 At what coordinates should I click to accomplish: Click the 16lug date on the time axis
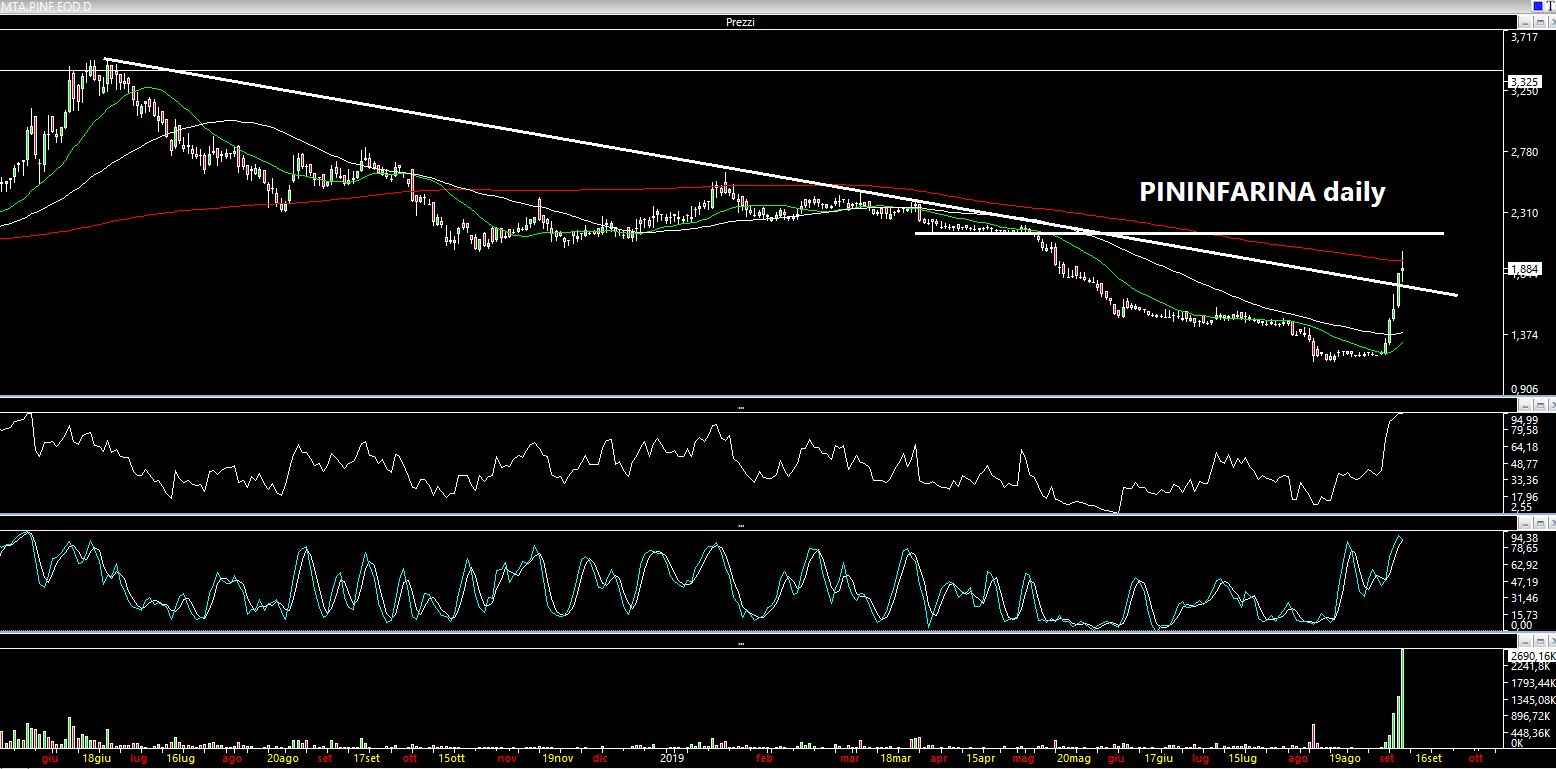[180, 759]
